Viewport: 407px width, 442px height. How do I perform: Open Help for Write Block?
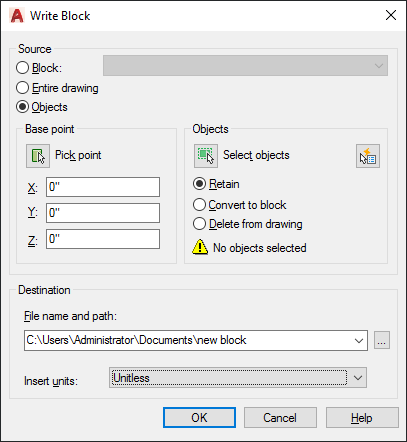pyautogui.click(x=362, y=417)
